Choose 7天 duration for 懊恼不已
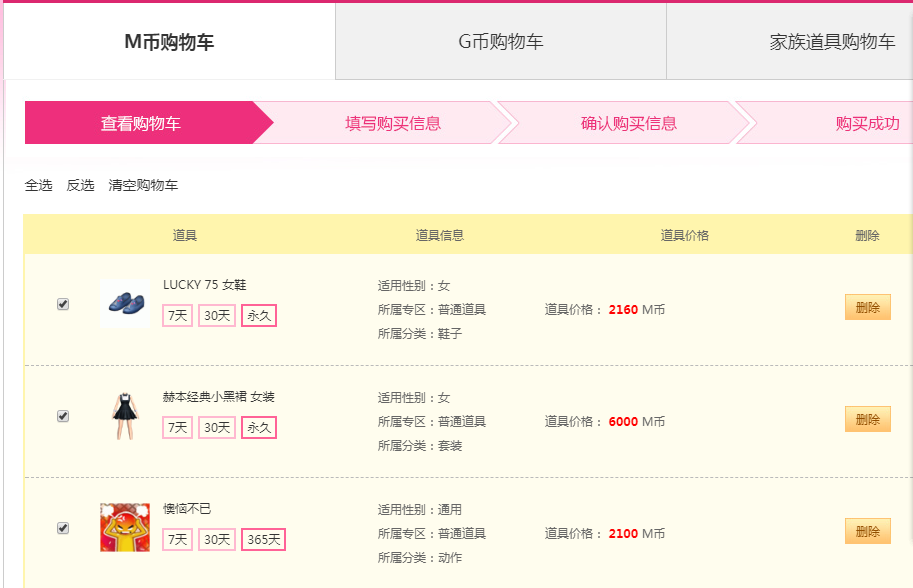This screenshot has height=588, width=913. pos(178,539)
